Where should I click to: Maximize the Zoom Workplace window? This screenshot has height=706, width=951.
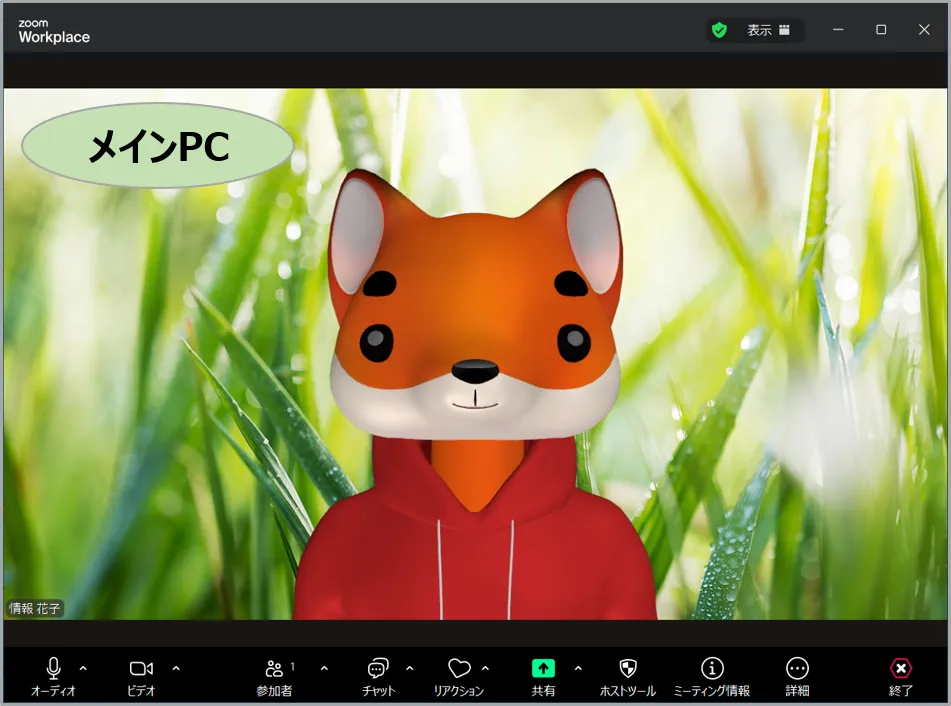click(x=881, y=30)
